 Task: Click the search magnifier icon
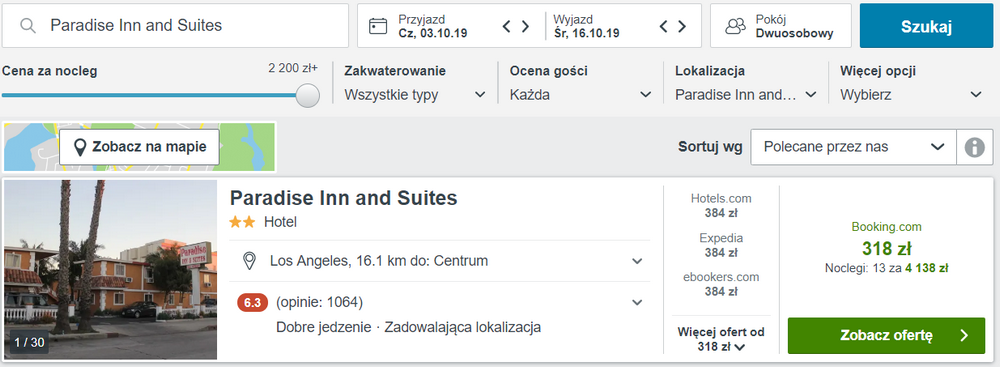tap(27, 26)
